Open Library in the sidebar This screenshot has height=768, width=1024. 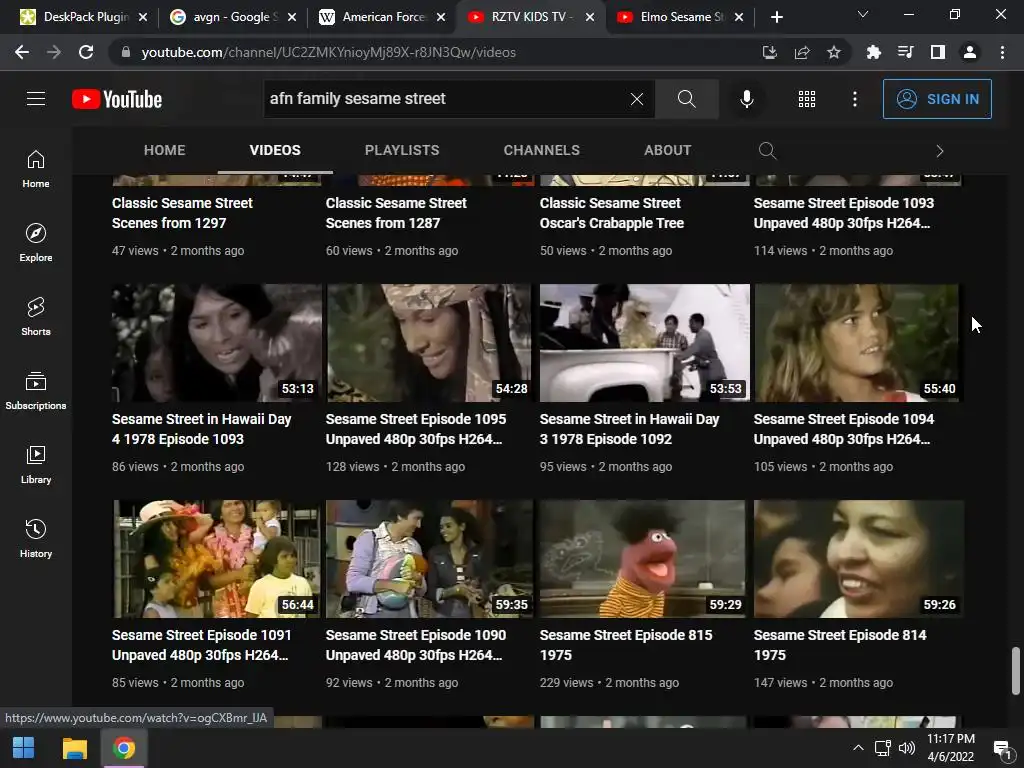[36, 464]
